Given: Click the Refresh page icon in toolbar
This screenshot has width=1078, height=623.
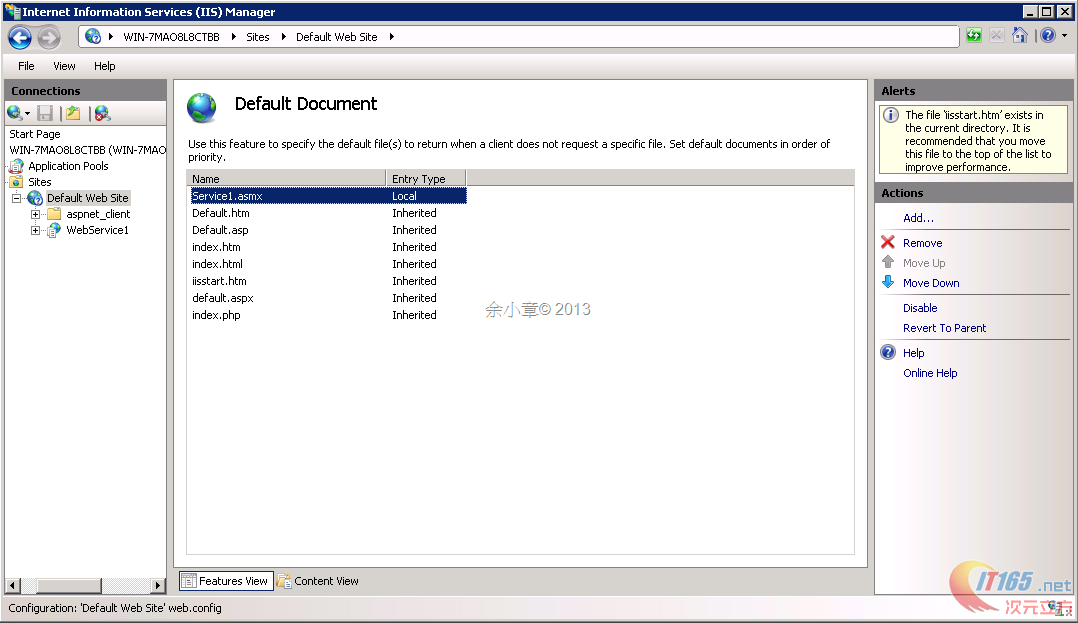Looking at the screenshot, I should click(x=974, y=36).
